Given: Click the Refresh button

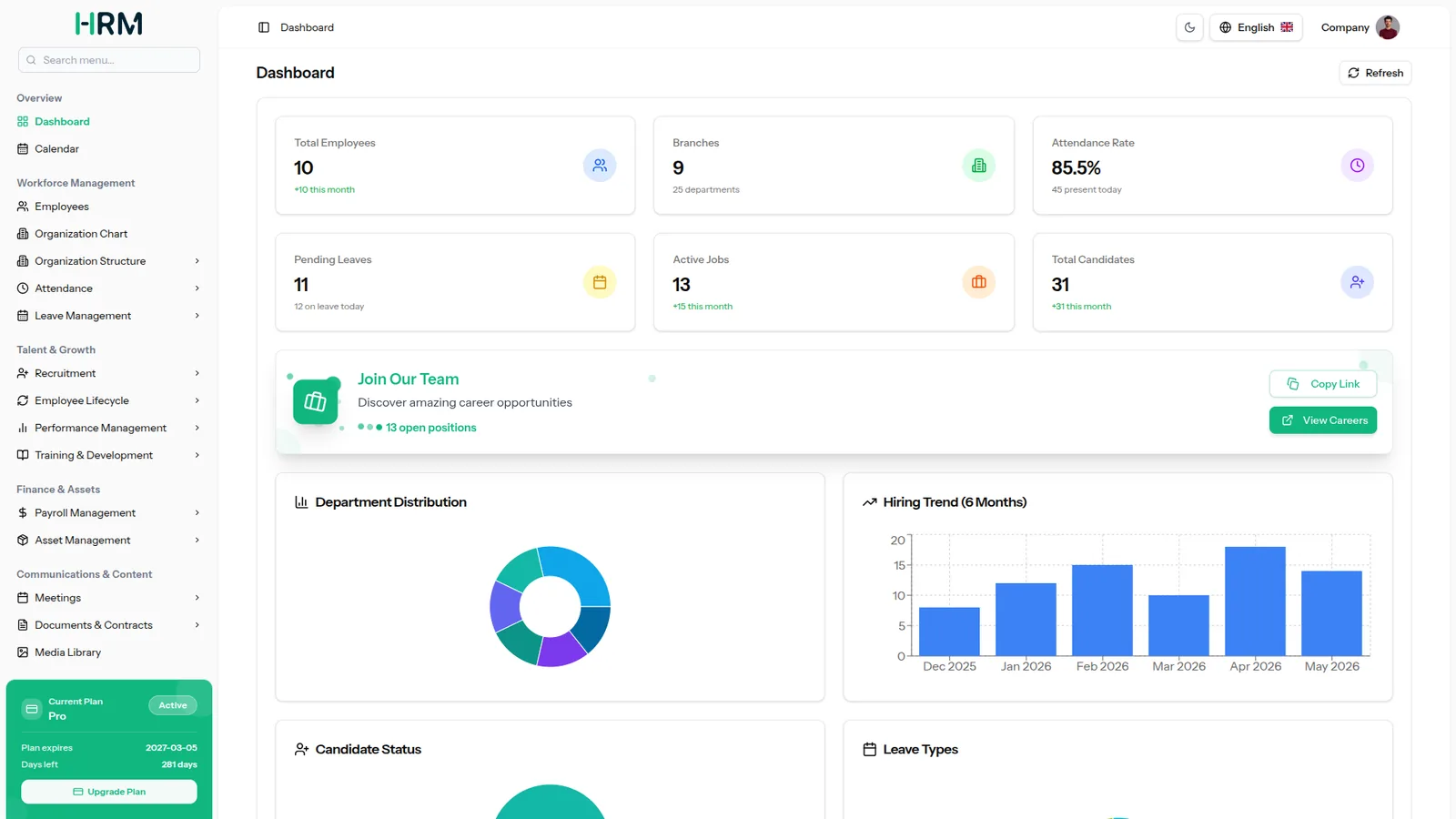Looking at the screenshot, I should 1375,73.
